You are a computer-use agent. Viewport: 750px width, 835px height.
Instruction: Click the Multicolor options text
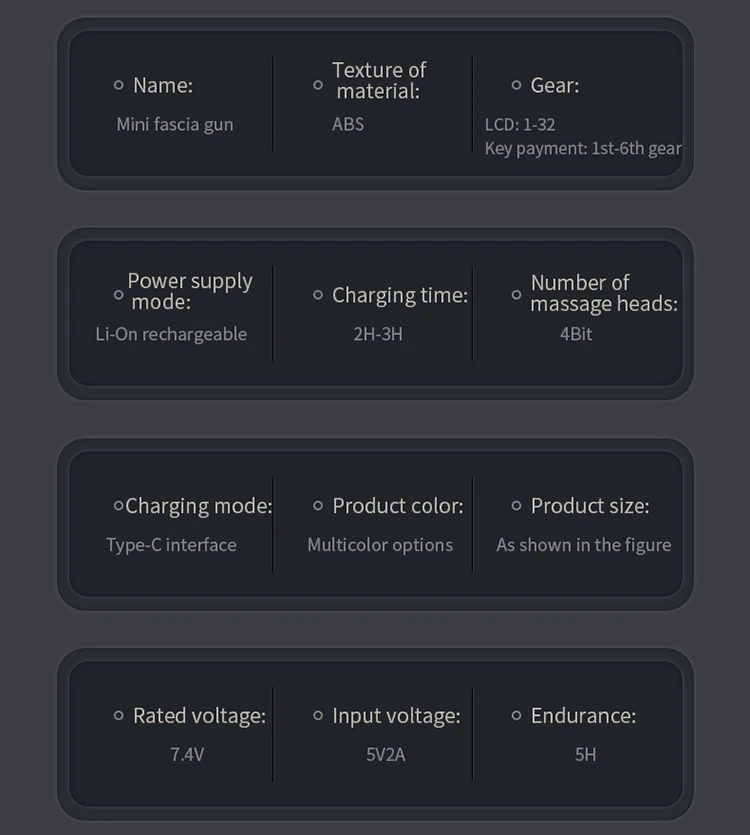(x=380, y=545)
